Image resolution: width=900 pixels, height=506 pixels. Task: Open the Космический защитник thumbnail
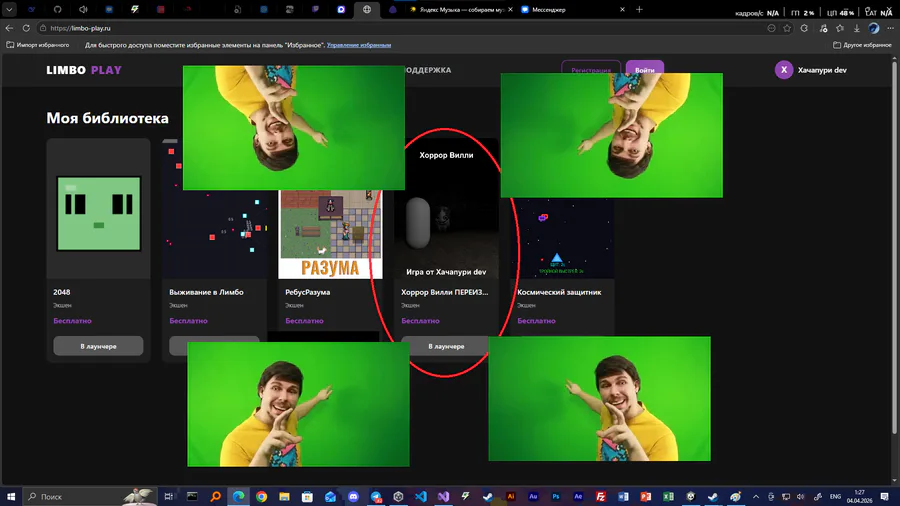pyautogui.click(x=562, y=238)
